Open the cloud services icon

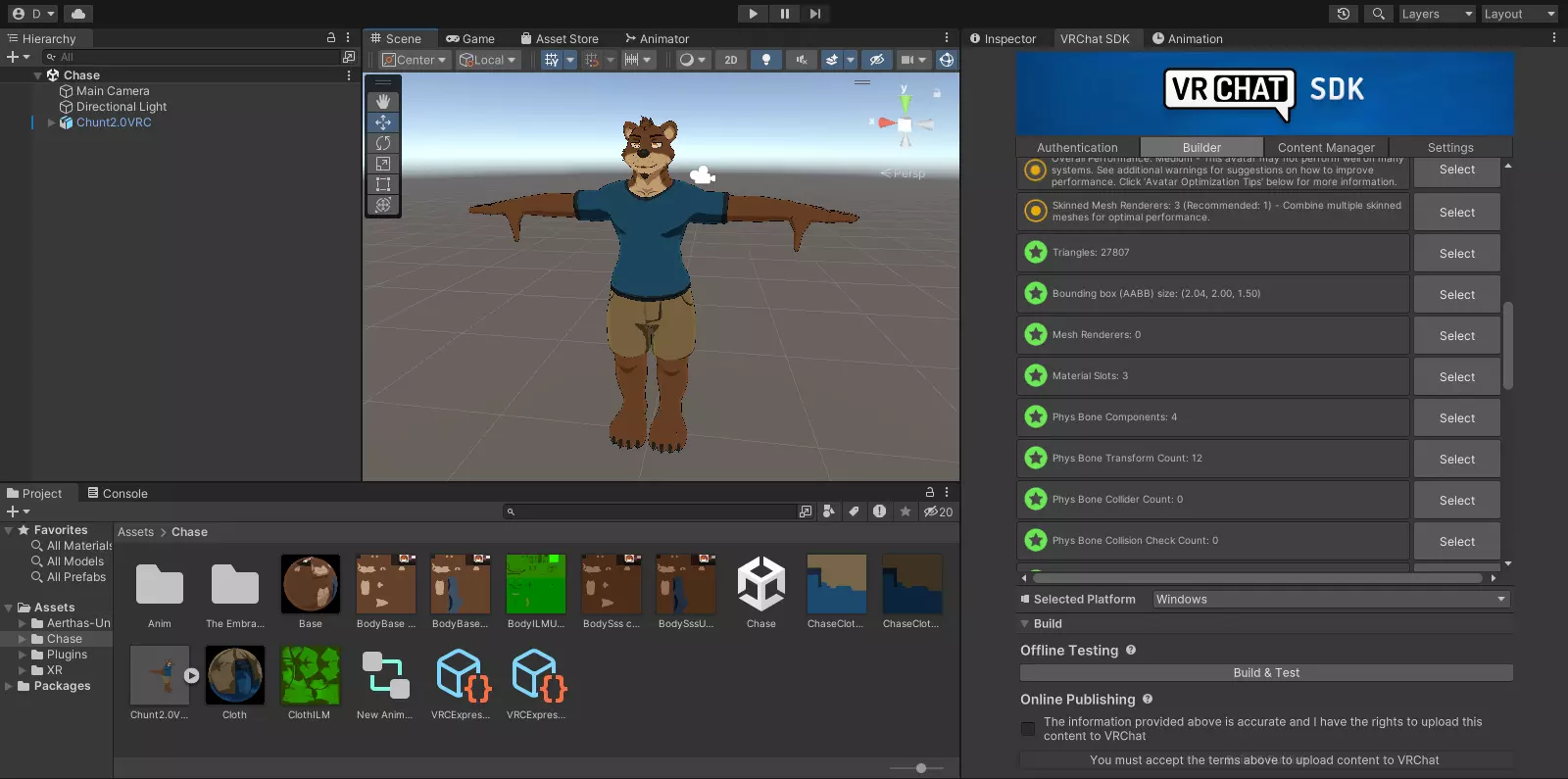[x=78, y=14]
